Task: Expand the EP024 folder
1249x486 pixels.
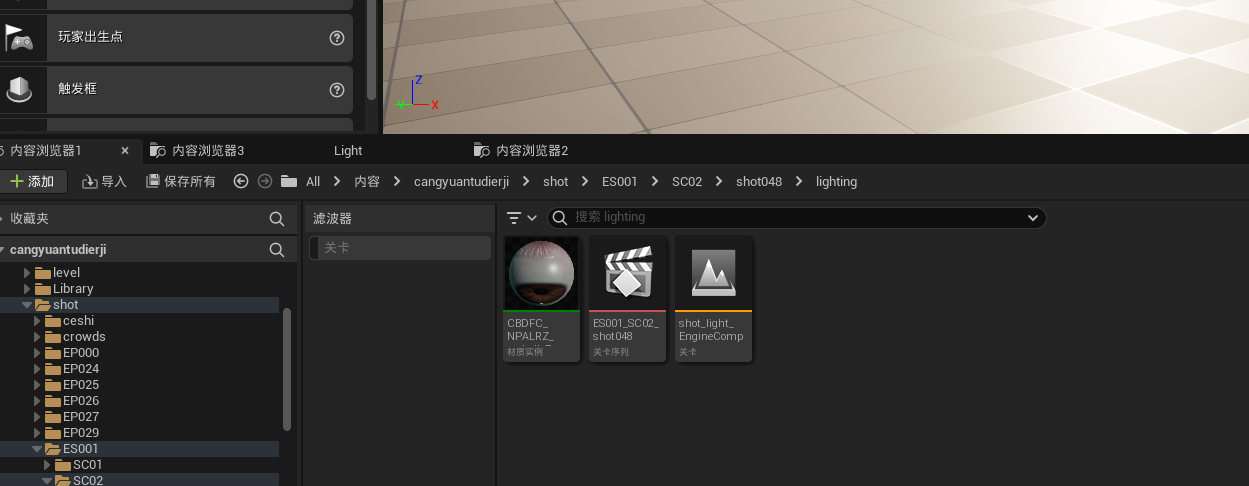Action: coord(38,369)
